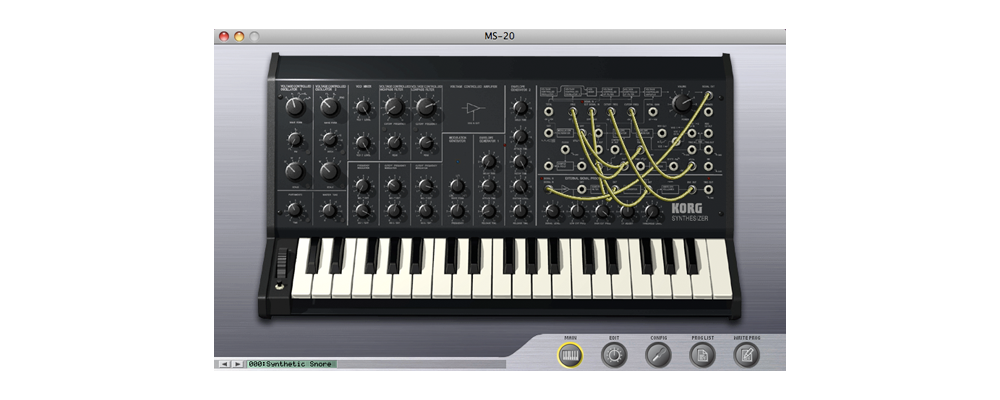Adjust the Master Tune knob
Screen dimensions: 1000x400
(x=329, y=209)
